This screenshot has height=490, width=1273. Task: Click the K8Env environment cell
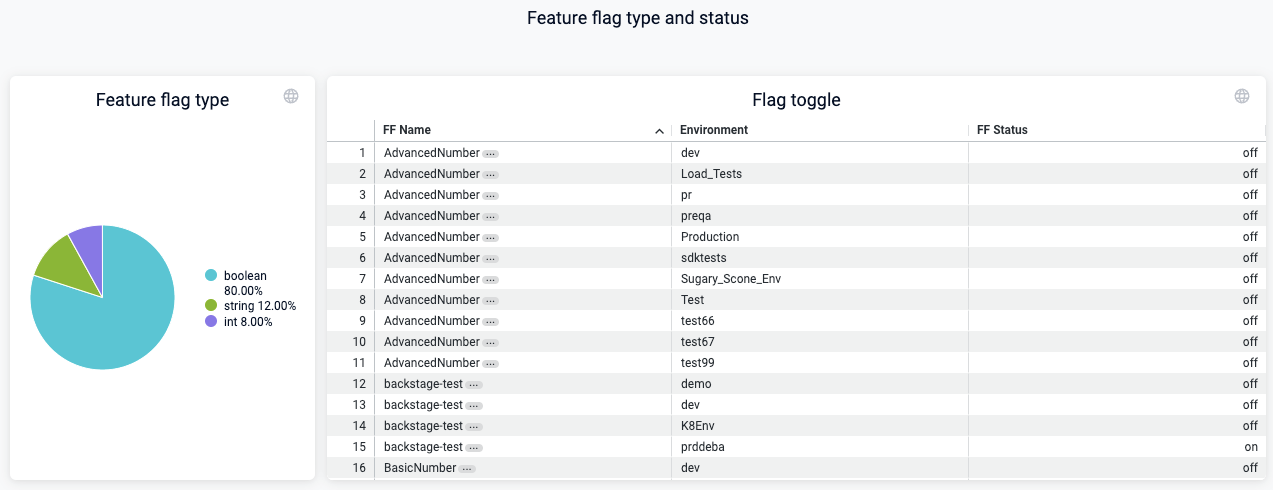pyautogui.click(x=698, y=426)
